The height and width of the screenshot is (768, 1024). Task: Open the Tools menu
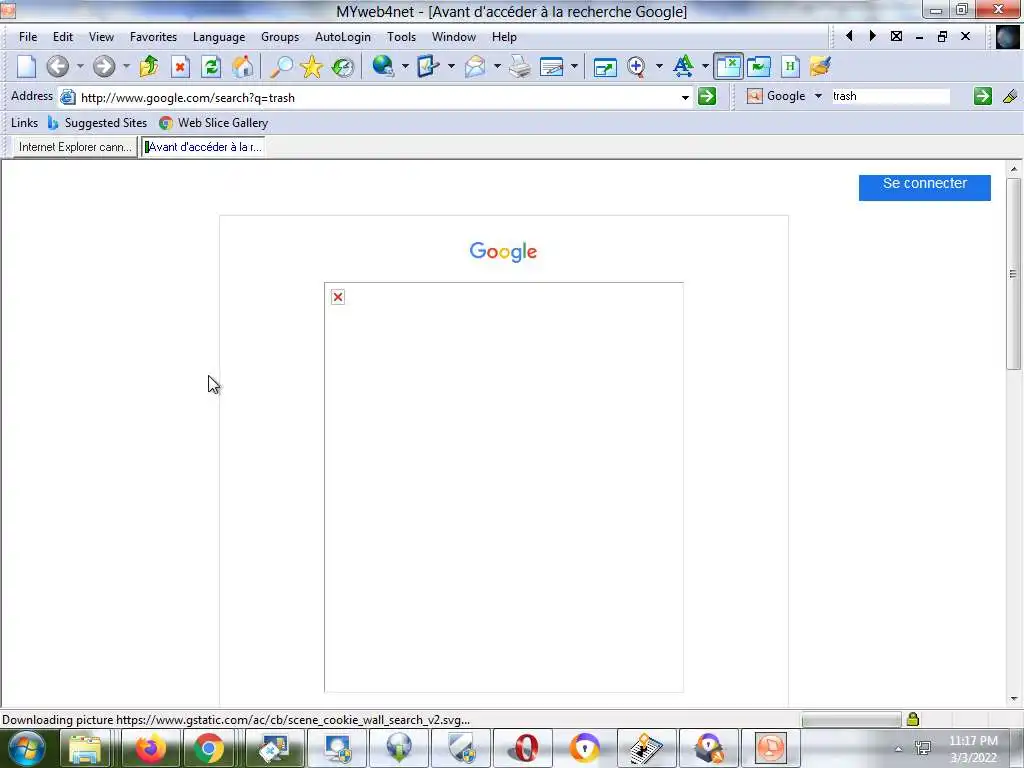click(401, 37)
